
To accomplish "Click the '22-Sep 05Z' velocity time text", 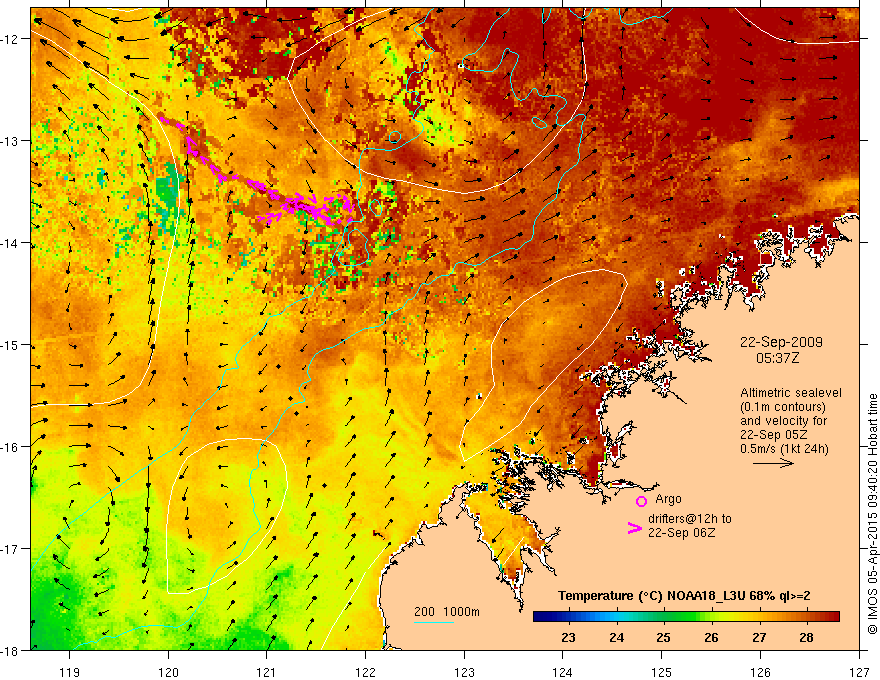I will 776,435.
